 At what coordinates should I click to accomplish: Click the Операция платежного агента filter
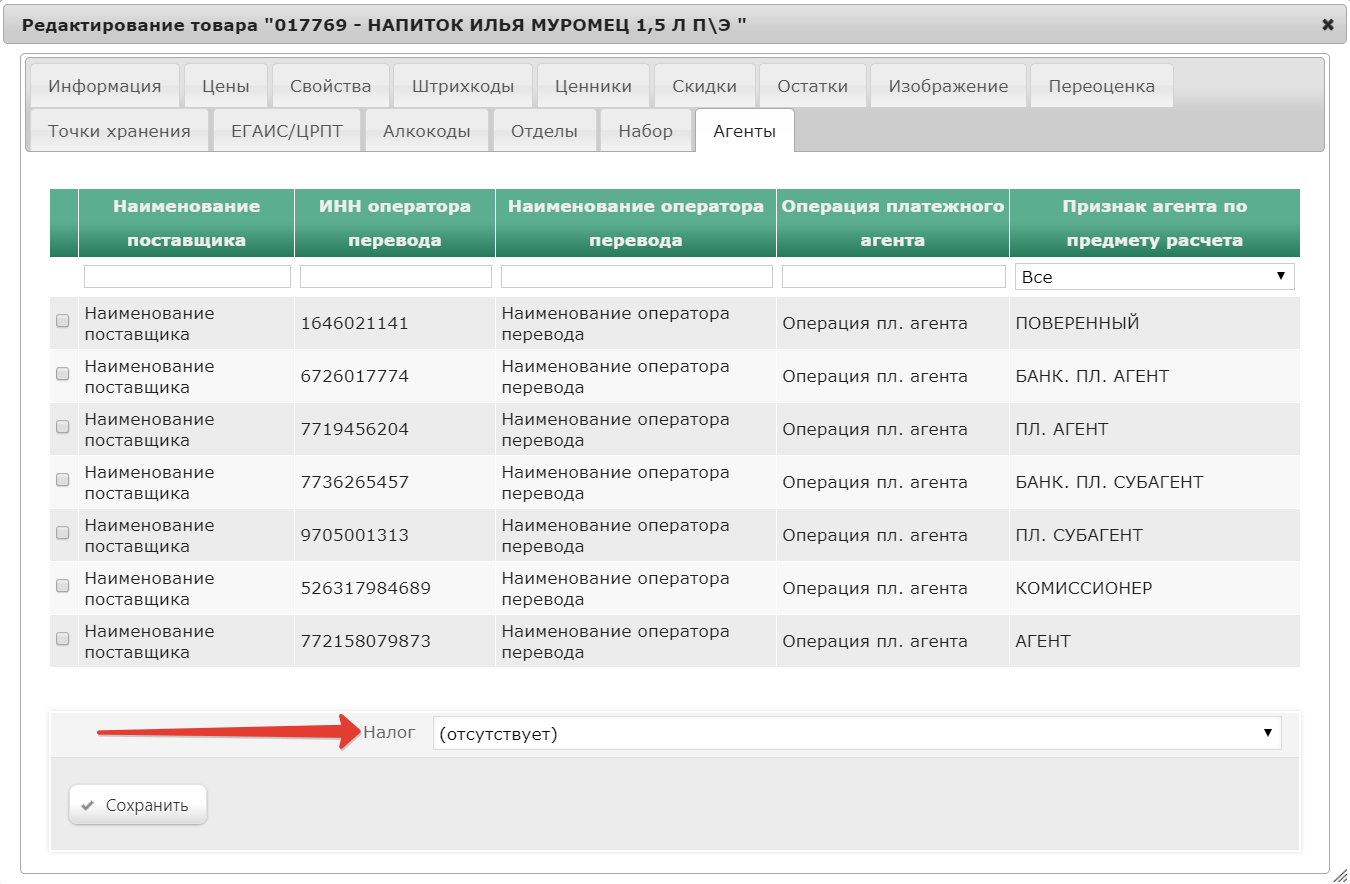894,277
